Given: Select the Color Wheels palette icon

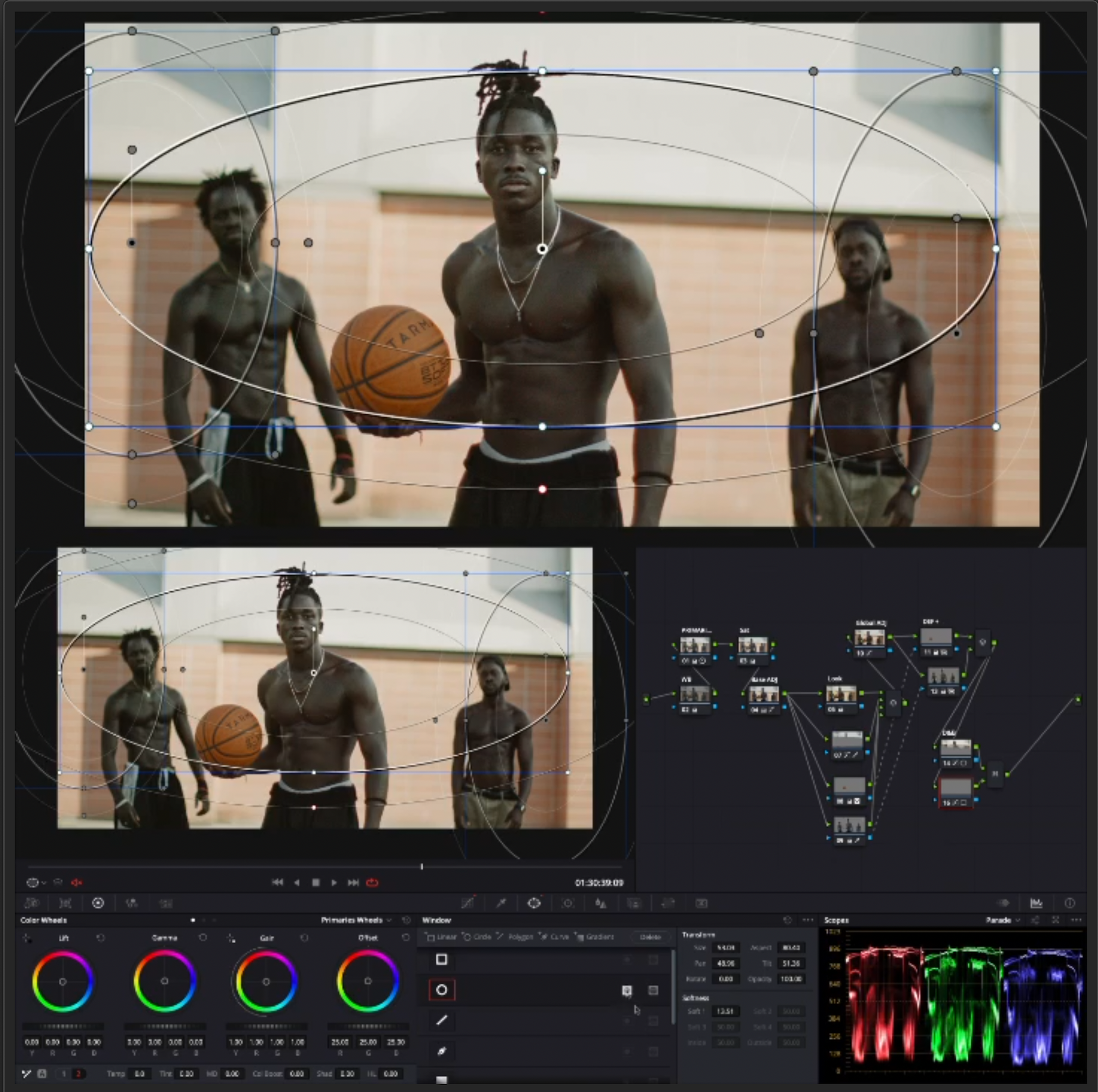Looking at the screenshot, I should tap(98, 903).
